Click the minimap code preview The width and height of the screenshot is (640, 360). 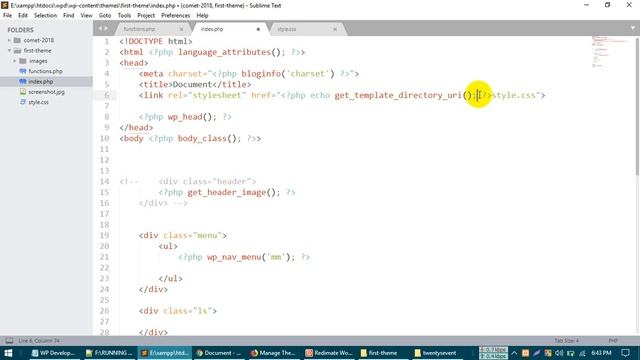click(610, 52)
